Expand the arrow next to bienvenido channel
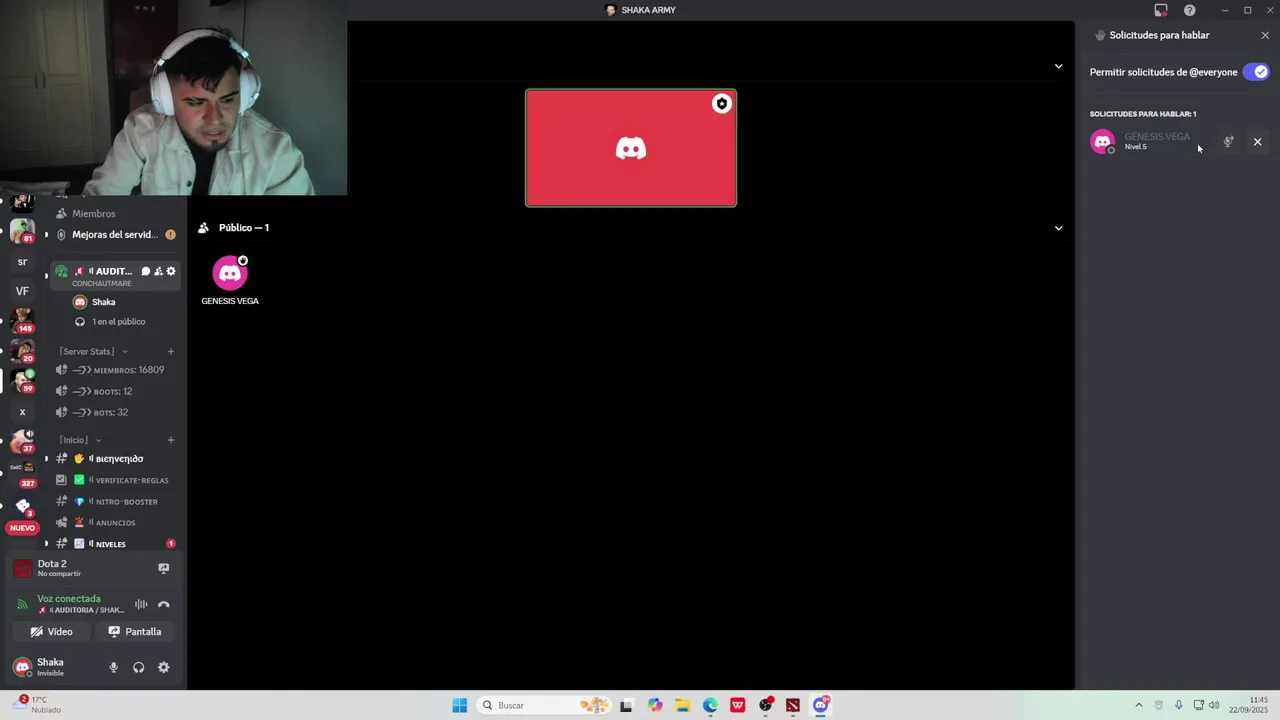Viewport: 1280px width, 720px height. [45, 459]
